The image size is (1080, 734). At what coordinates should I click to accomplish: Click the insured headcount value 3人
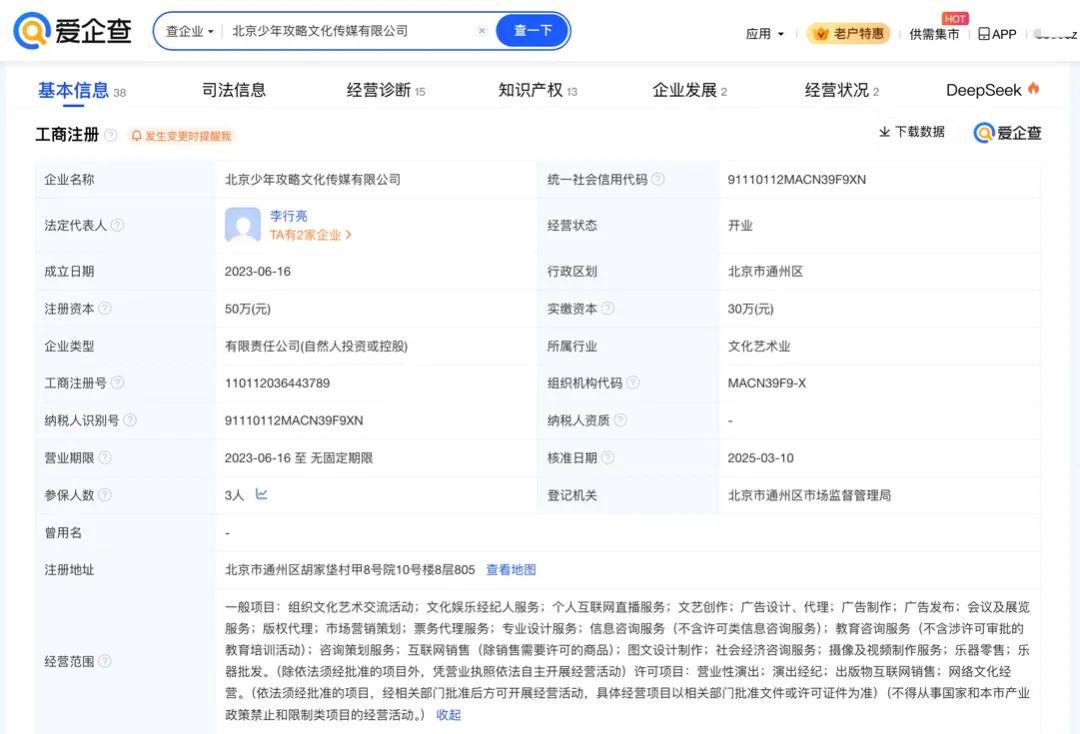click(234, 495)
